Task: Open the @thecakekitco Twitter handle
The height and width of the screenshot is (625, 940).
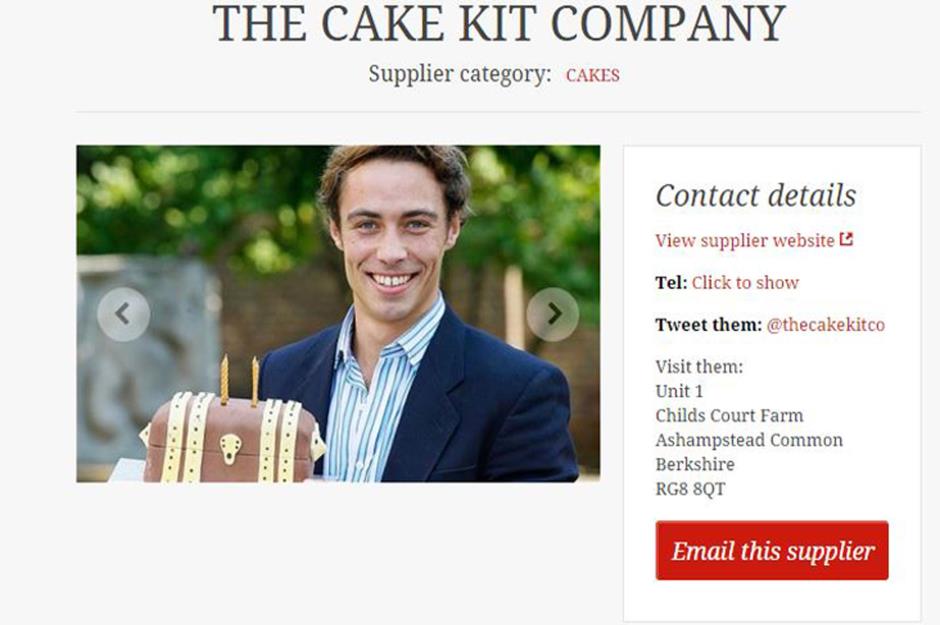Action: (825, 325)
